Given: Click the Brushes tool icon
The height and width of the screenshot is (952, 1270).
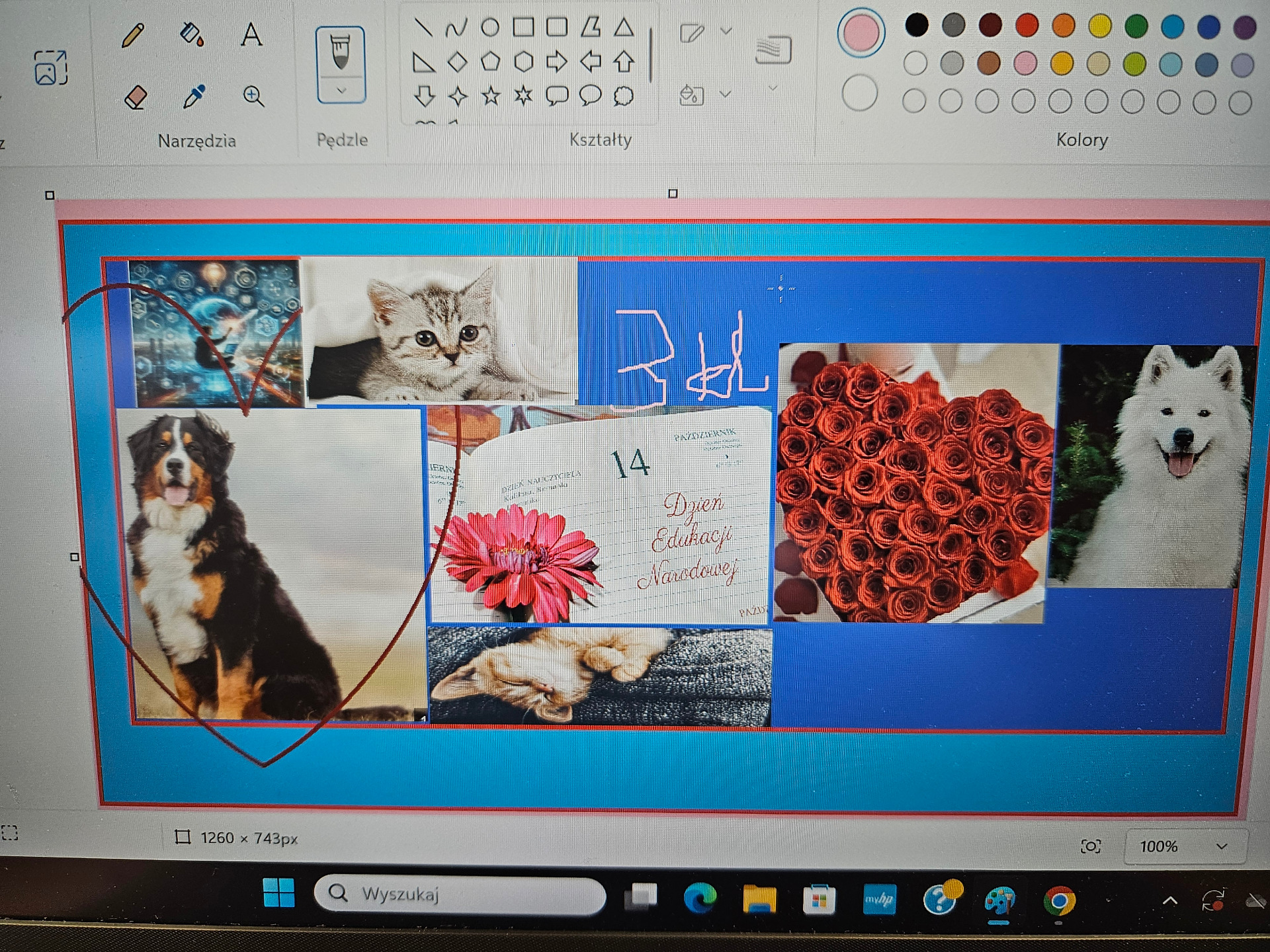Looking at the screenshot, I should point(341,52).
